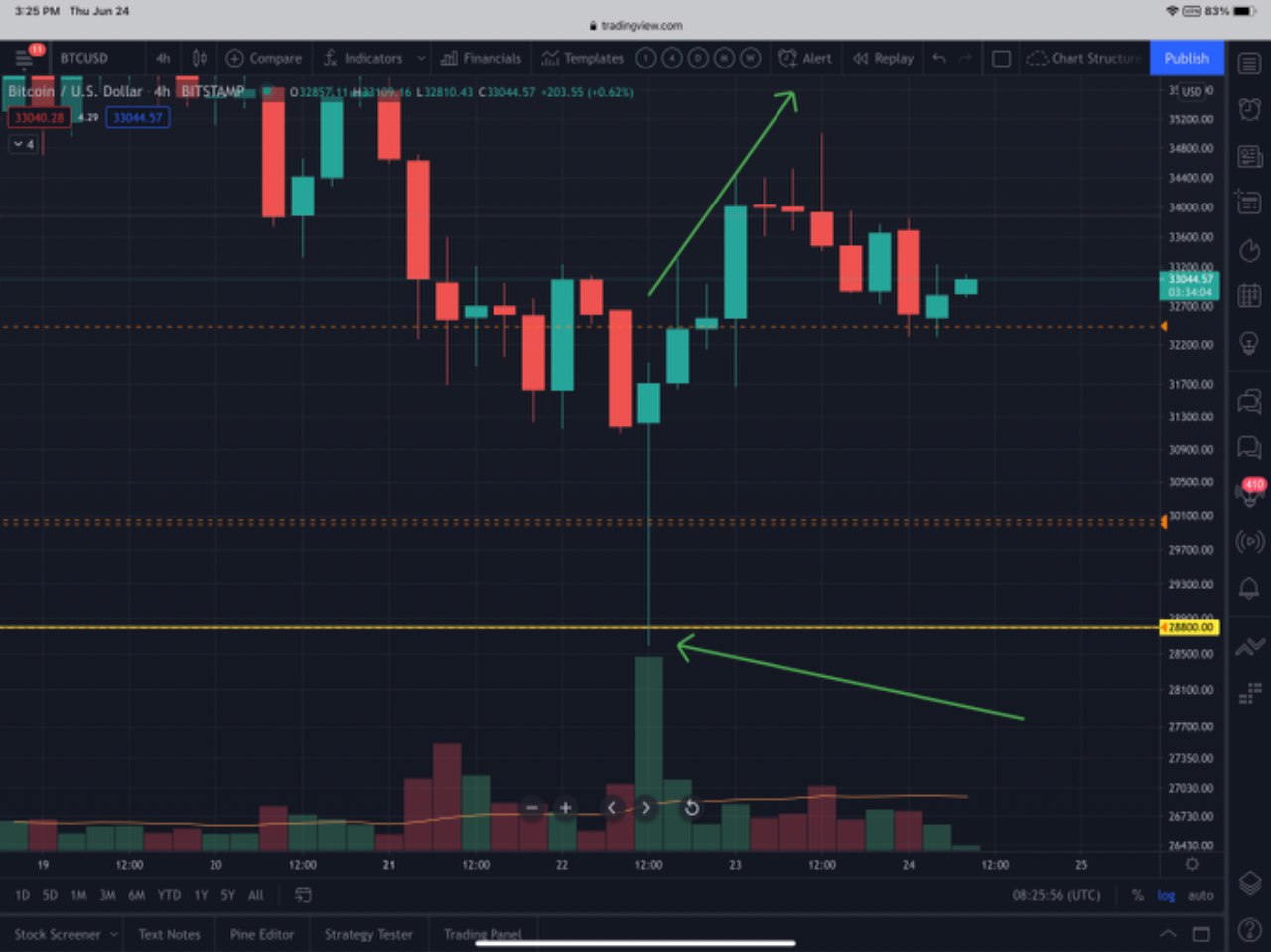Click the blue buy price 33044.57
Screen dimensions: 1271x952
(137, 117)
